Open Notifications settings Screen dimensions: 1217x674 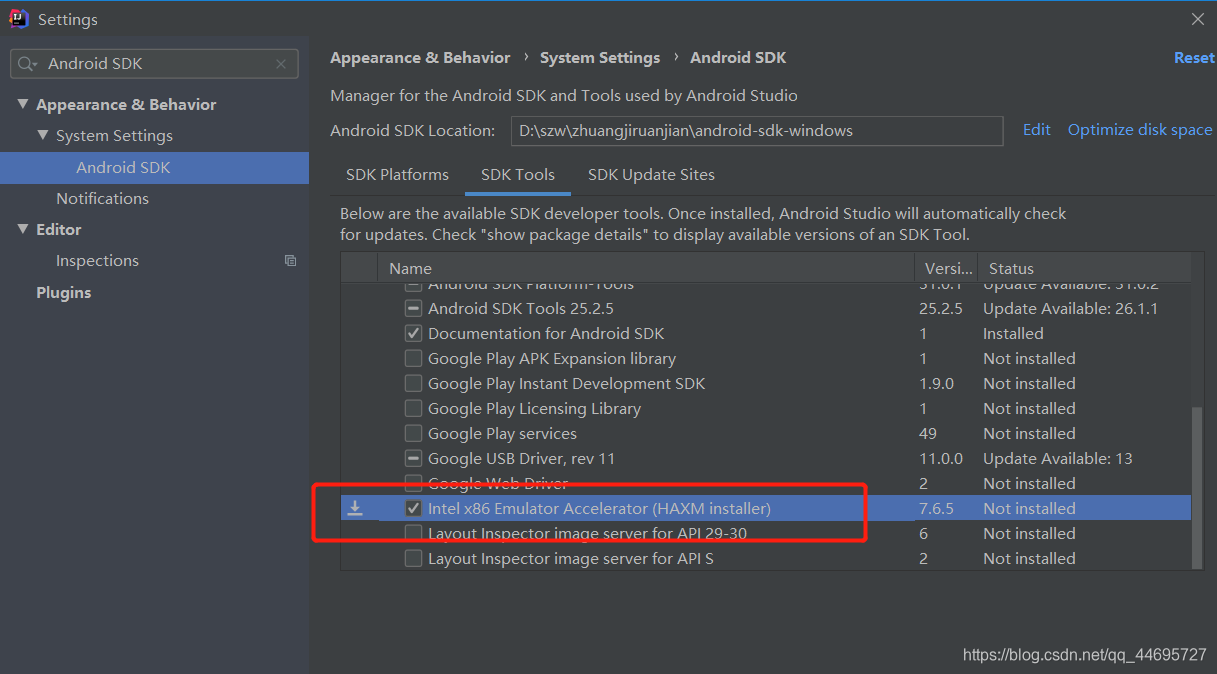(102, 199)
